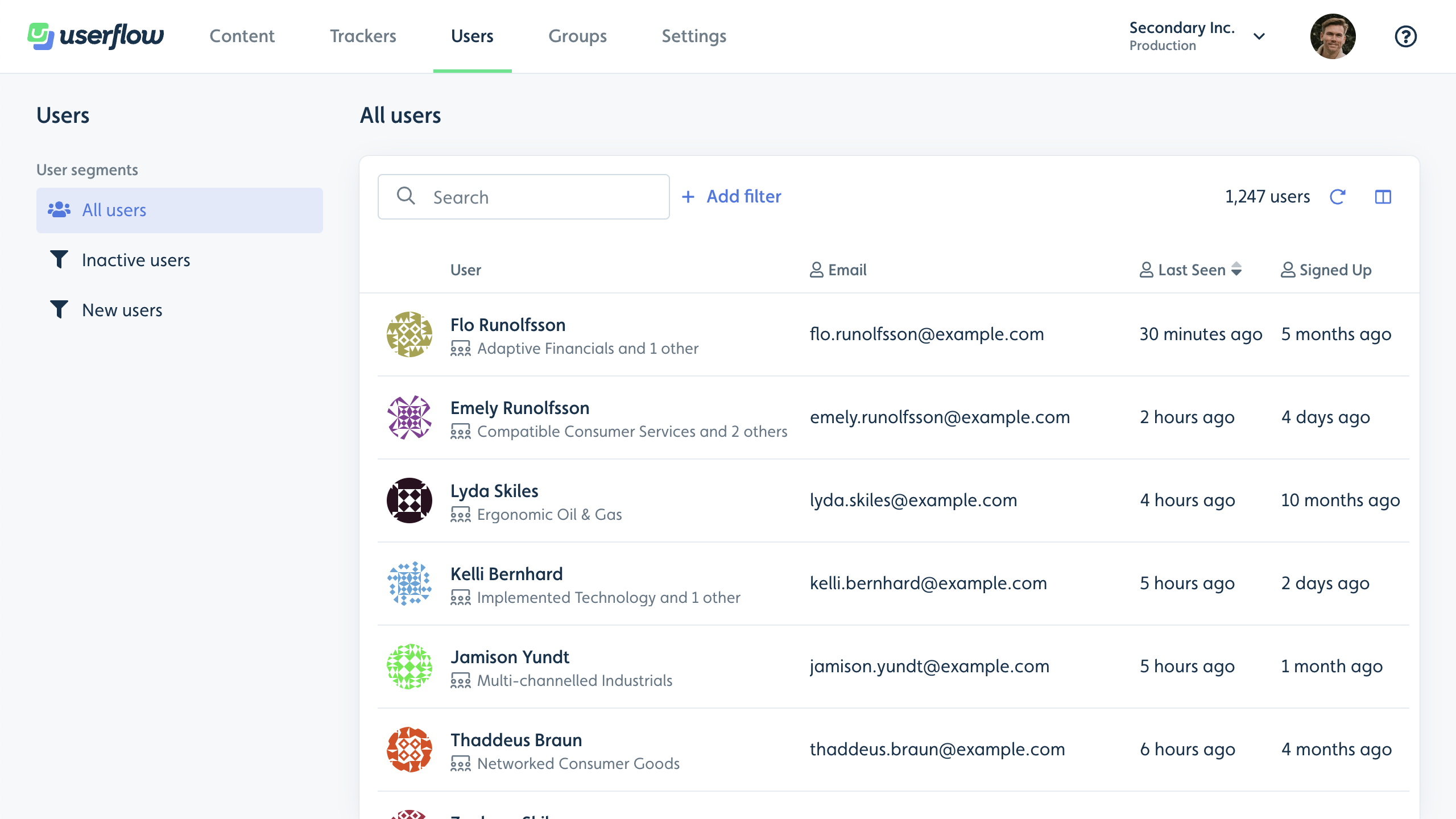Click the company icon beside Implemented Technology
Image resolution: width=1456 pixels, height=819 pixels.
[461, 597]
